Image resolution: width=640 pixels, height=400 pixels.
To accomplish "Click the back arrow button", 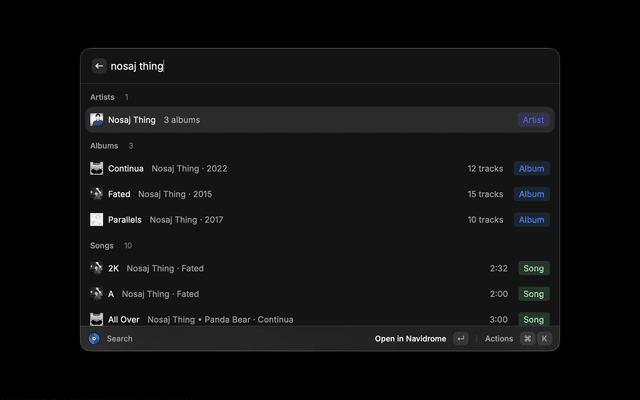I will coord(99,66).
